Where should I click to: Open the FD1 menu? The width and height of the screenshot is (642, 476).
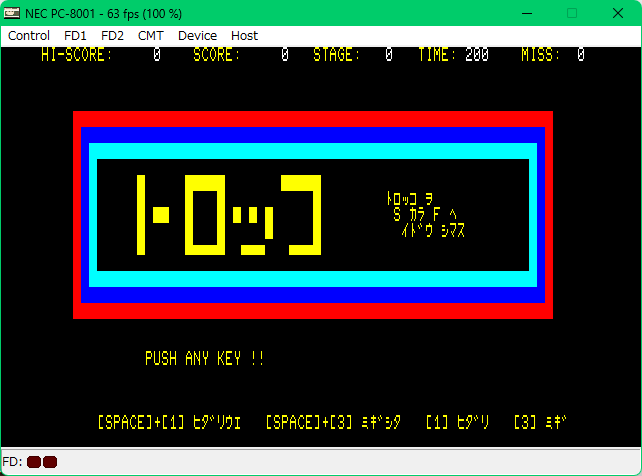[75, 36]
